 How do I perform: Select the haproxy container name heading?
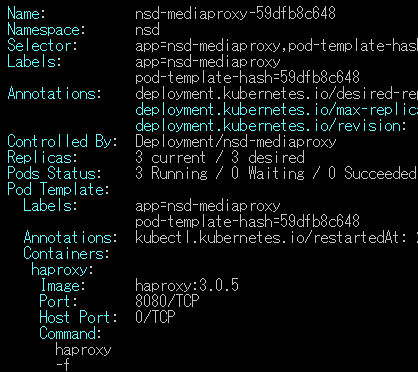coord(62,270)
